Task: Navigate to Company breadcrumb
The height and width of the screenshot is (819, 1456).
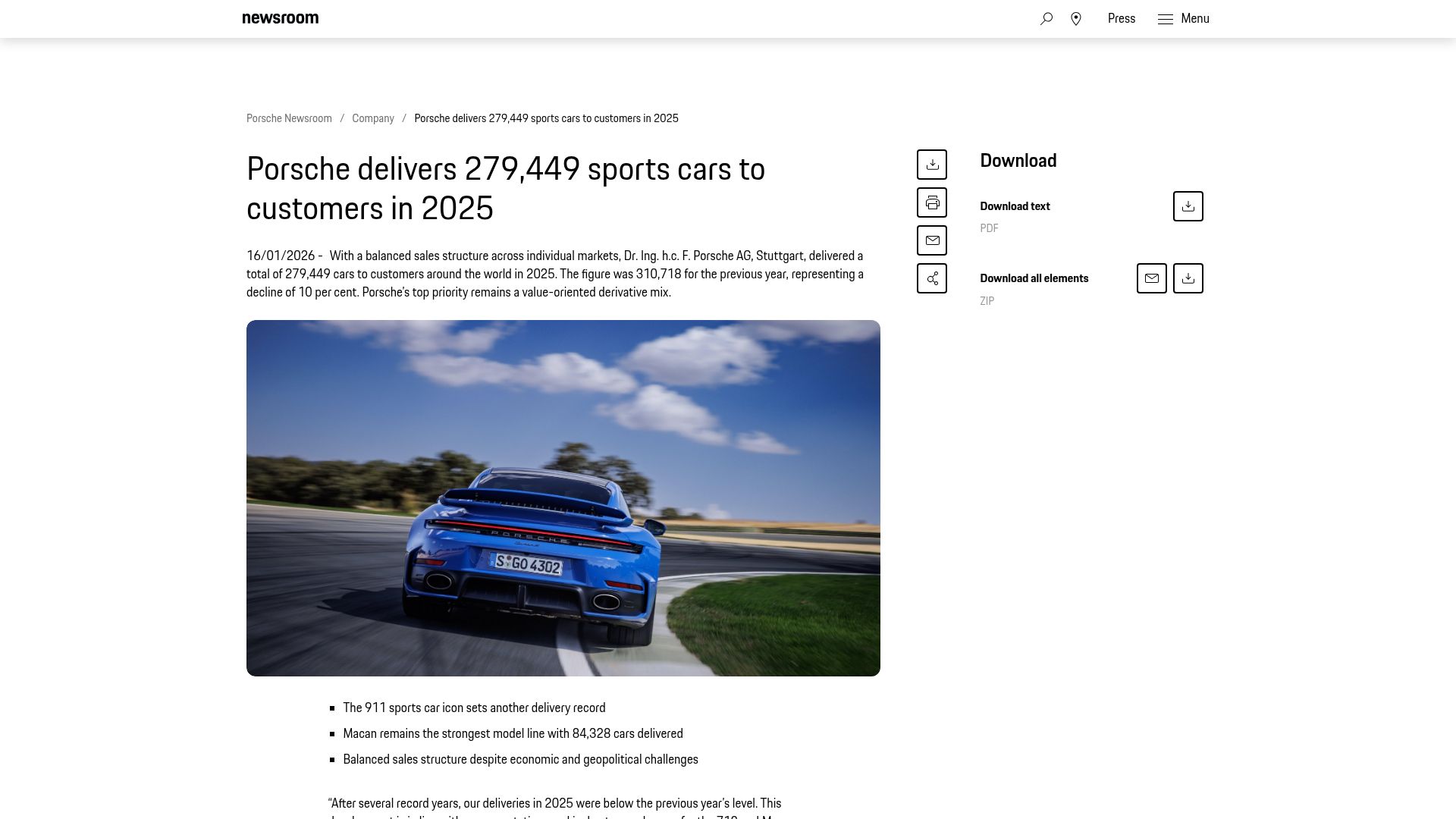Action: coord(373,118)
